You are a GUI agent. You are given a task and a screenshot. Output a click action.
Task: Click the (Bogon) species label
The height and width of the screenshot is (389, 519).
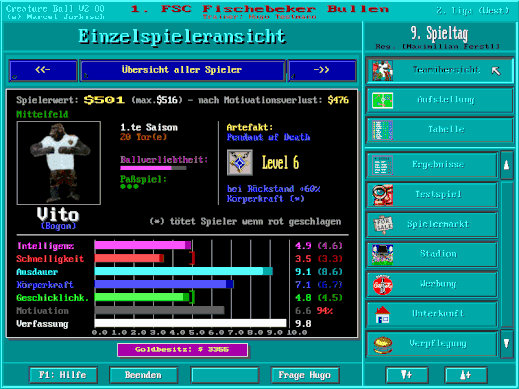pos(58,226)
